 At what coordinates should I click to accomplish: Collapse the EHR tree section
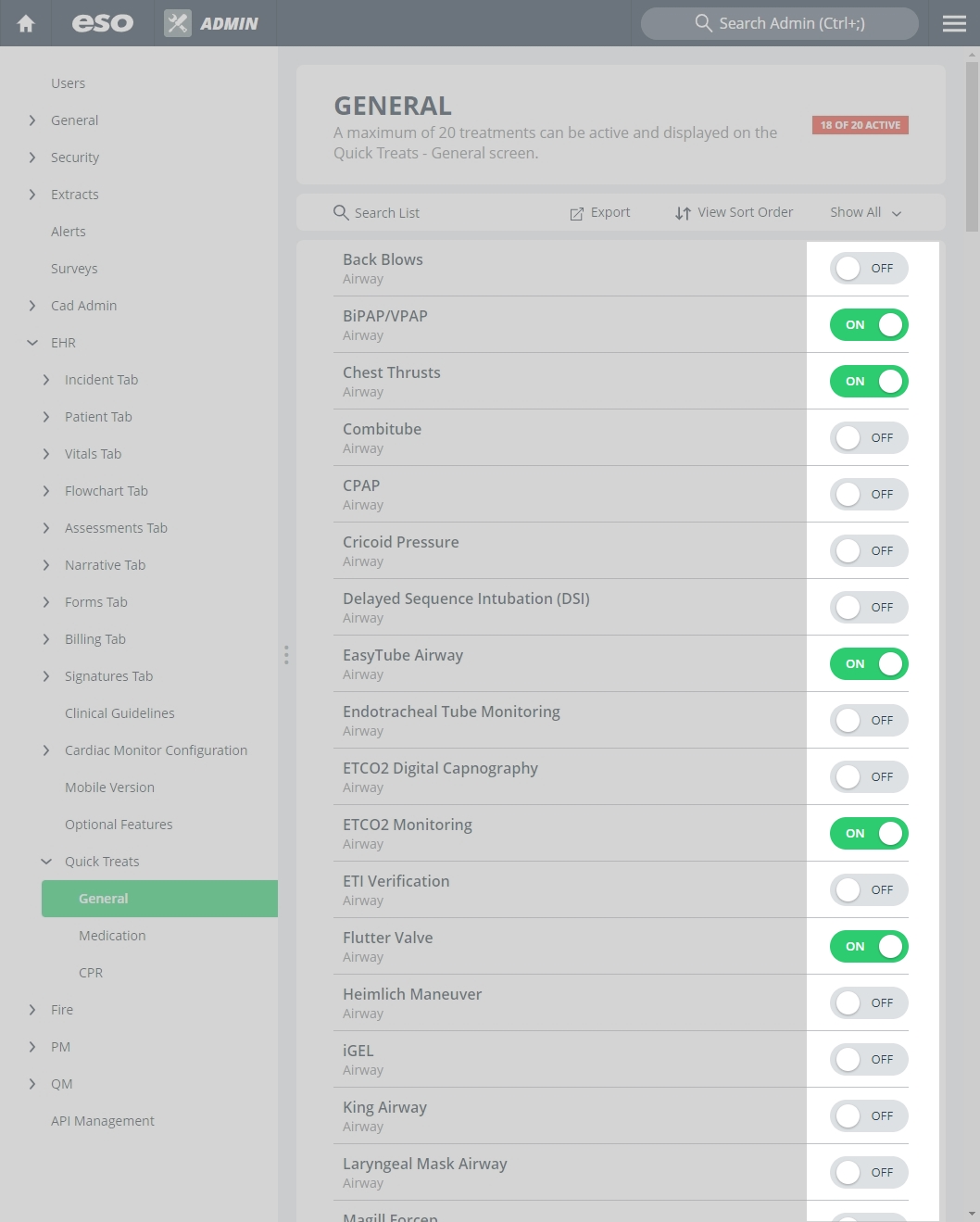(x=32, y=343)
